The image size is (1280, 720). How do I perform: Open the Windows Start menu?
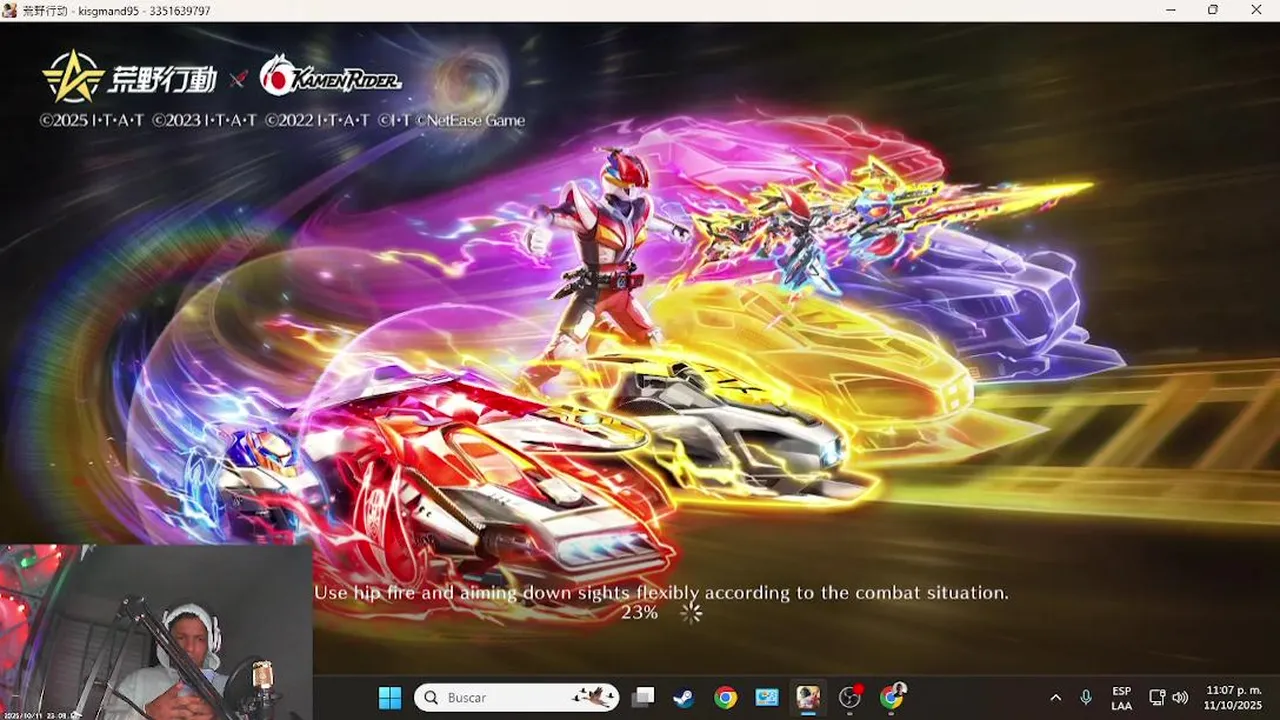click(390, 697)
